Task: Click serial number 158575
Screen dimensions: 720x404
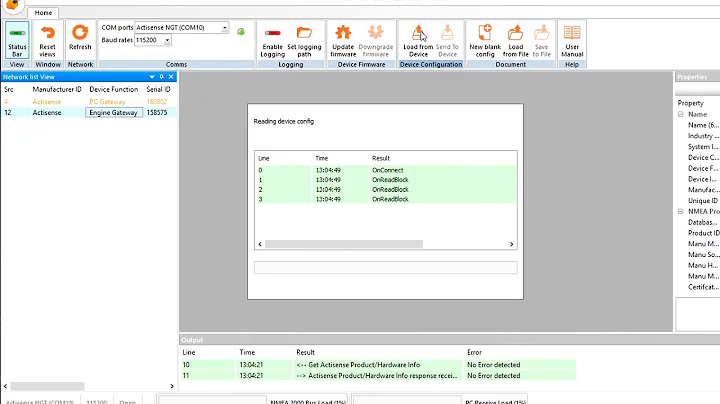Action: point(157,112)
